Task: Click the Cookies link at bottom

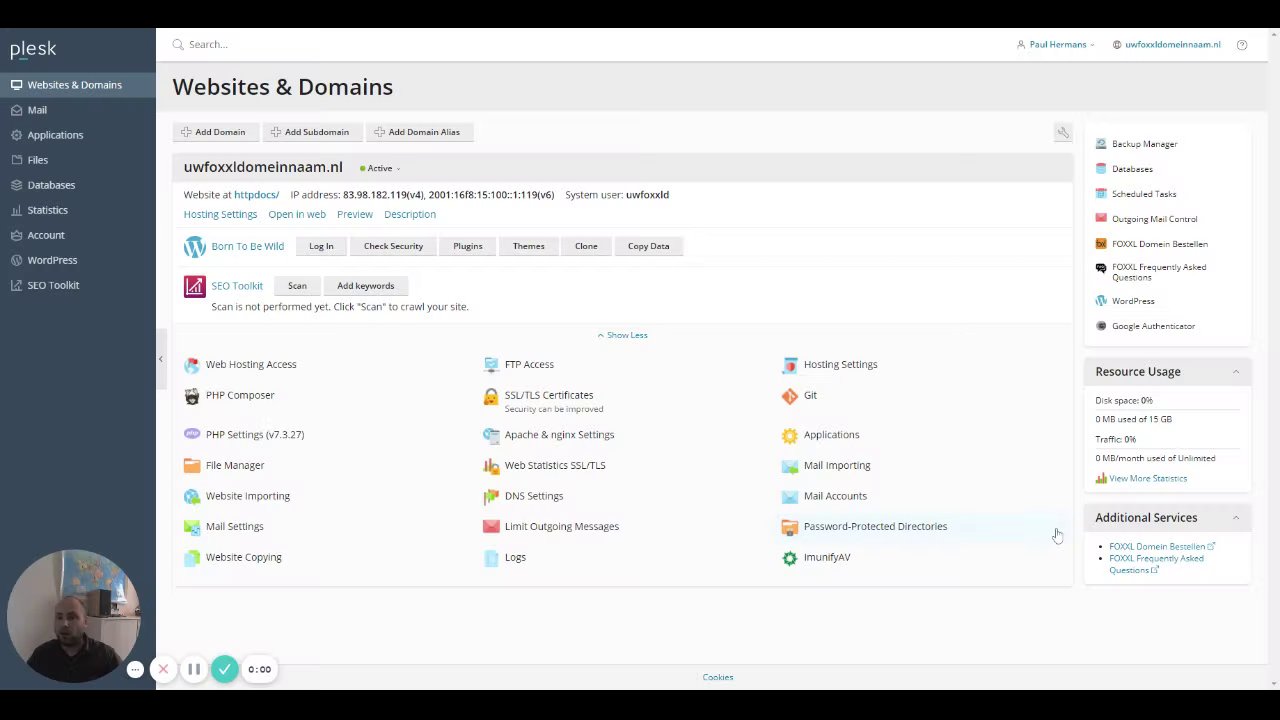Action: pyautogui.click(x=718, y=678)
